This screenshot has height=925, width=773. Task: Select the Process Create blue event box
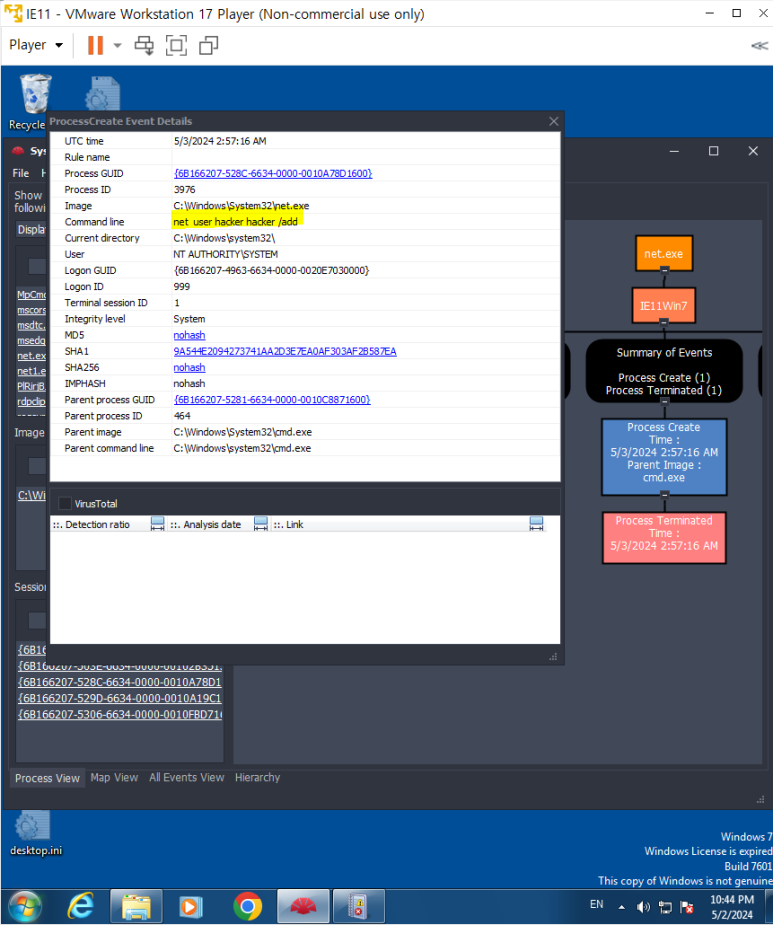point(664,457)
